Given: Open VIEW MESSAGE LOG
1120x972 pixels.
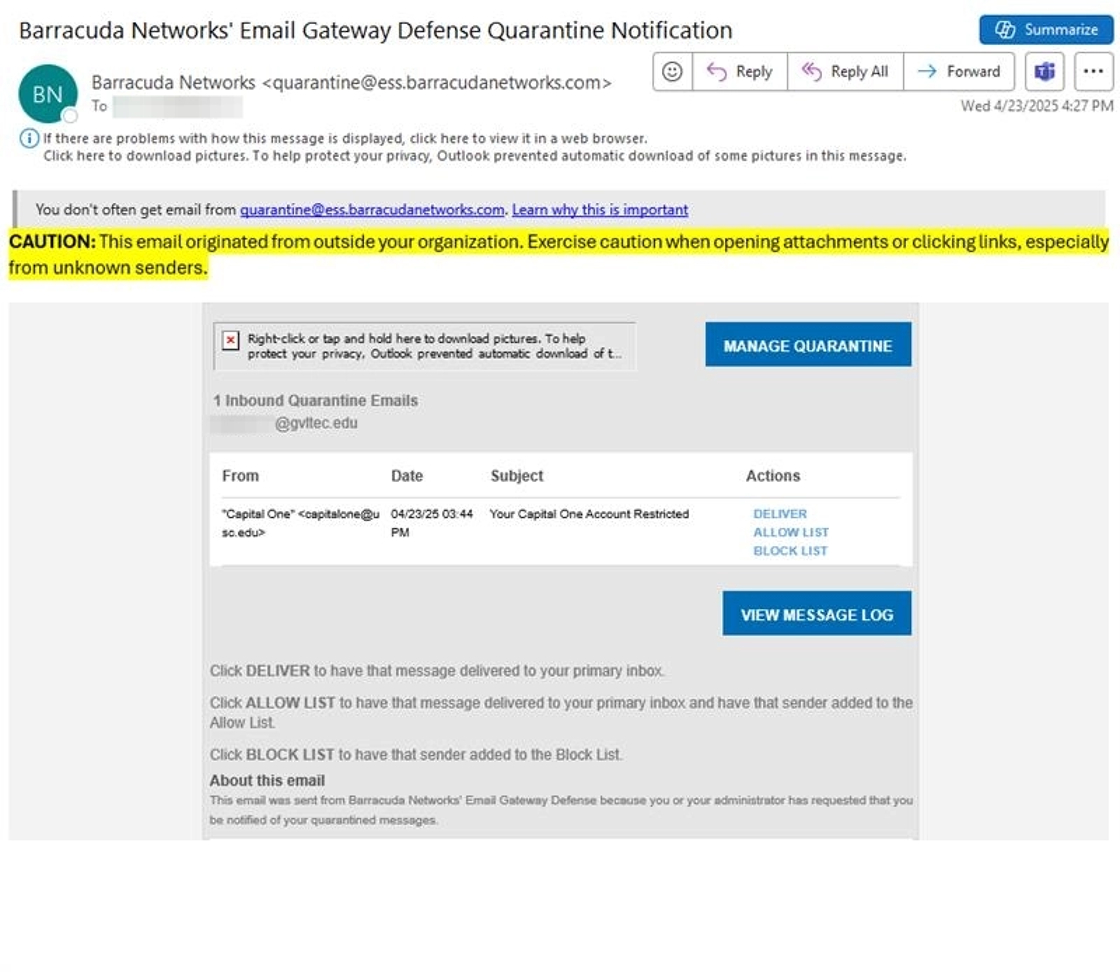Looking at the screenshot, I should (x=816, y=613).
